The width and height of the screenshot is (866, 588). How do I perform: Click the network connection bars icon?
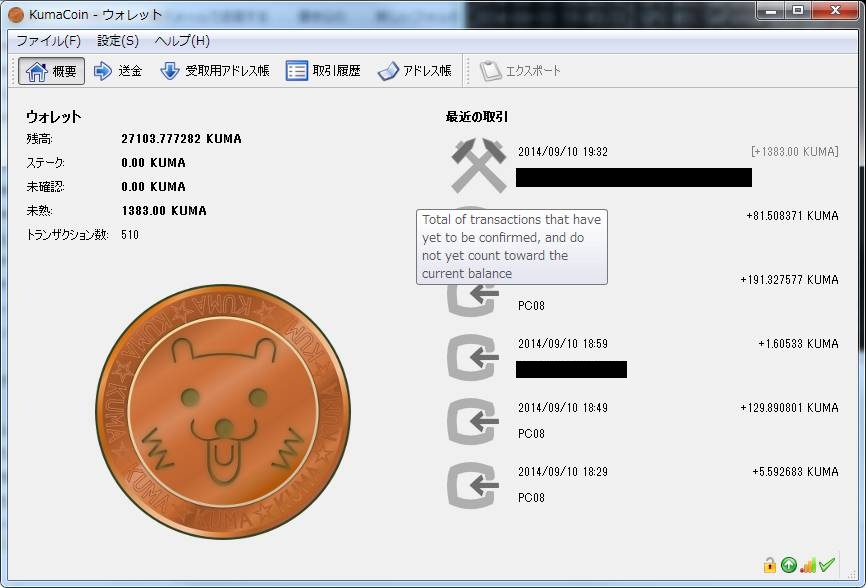pyautogui.click(x=807, y=565)
